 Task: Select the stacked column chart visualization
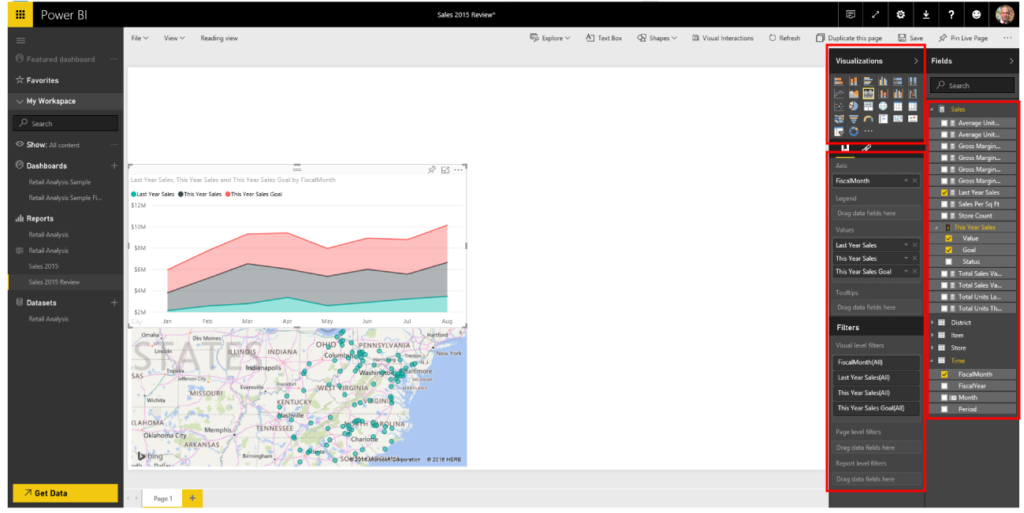point(854,81)
